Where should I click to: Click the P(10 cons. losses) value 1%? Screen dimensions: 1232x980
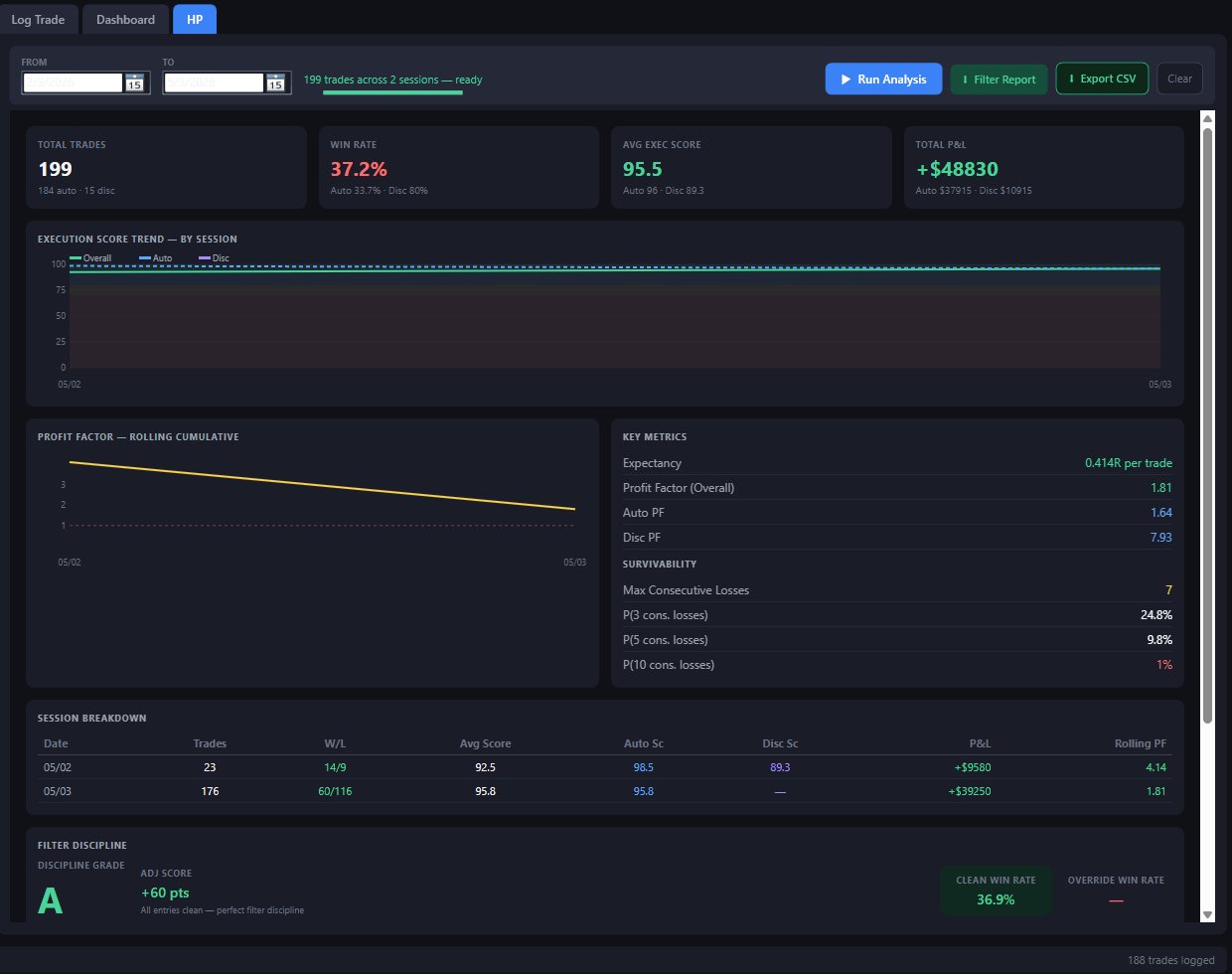[1164, 665]
